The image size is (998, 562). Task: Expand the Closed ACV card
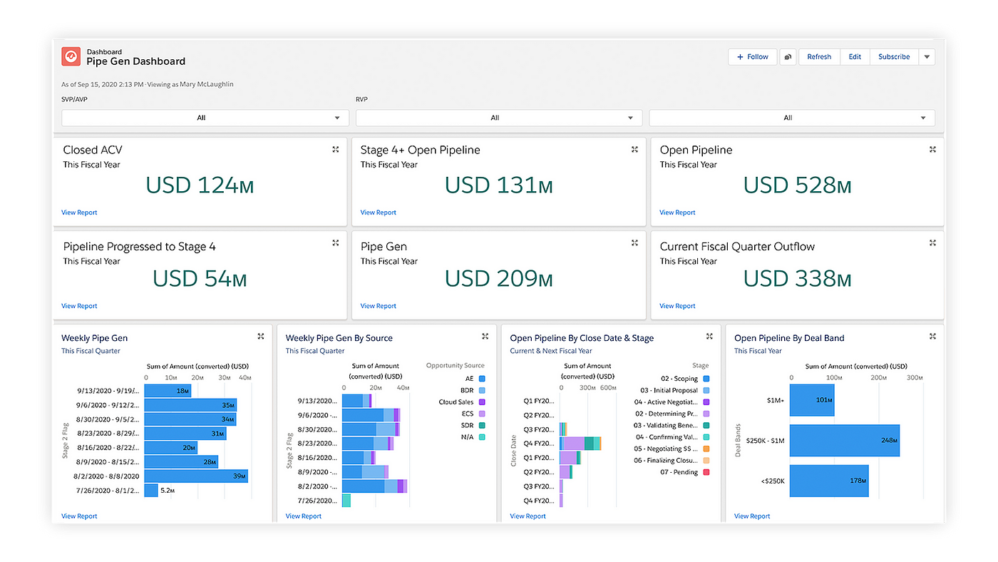pyautogui.click(x=335, y=150)
